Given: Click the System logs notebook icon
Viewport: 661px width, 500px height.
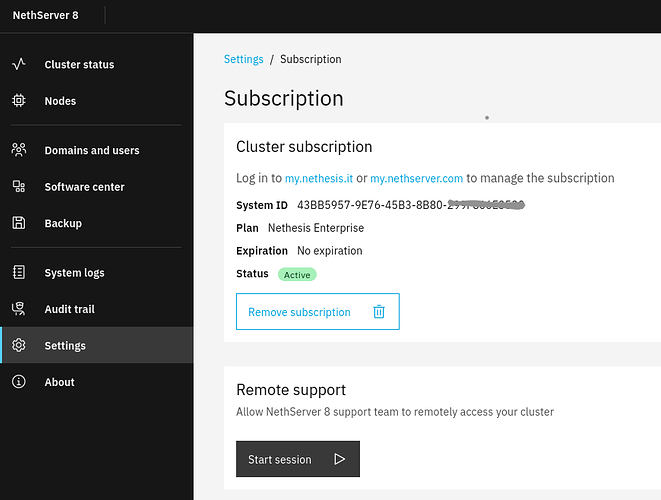Looking at the screenshot, I should tap(19, 272).
